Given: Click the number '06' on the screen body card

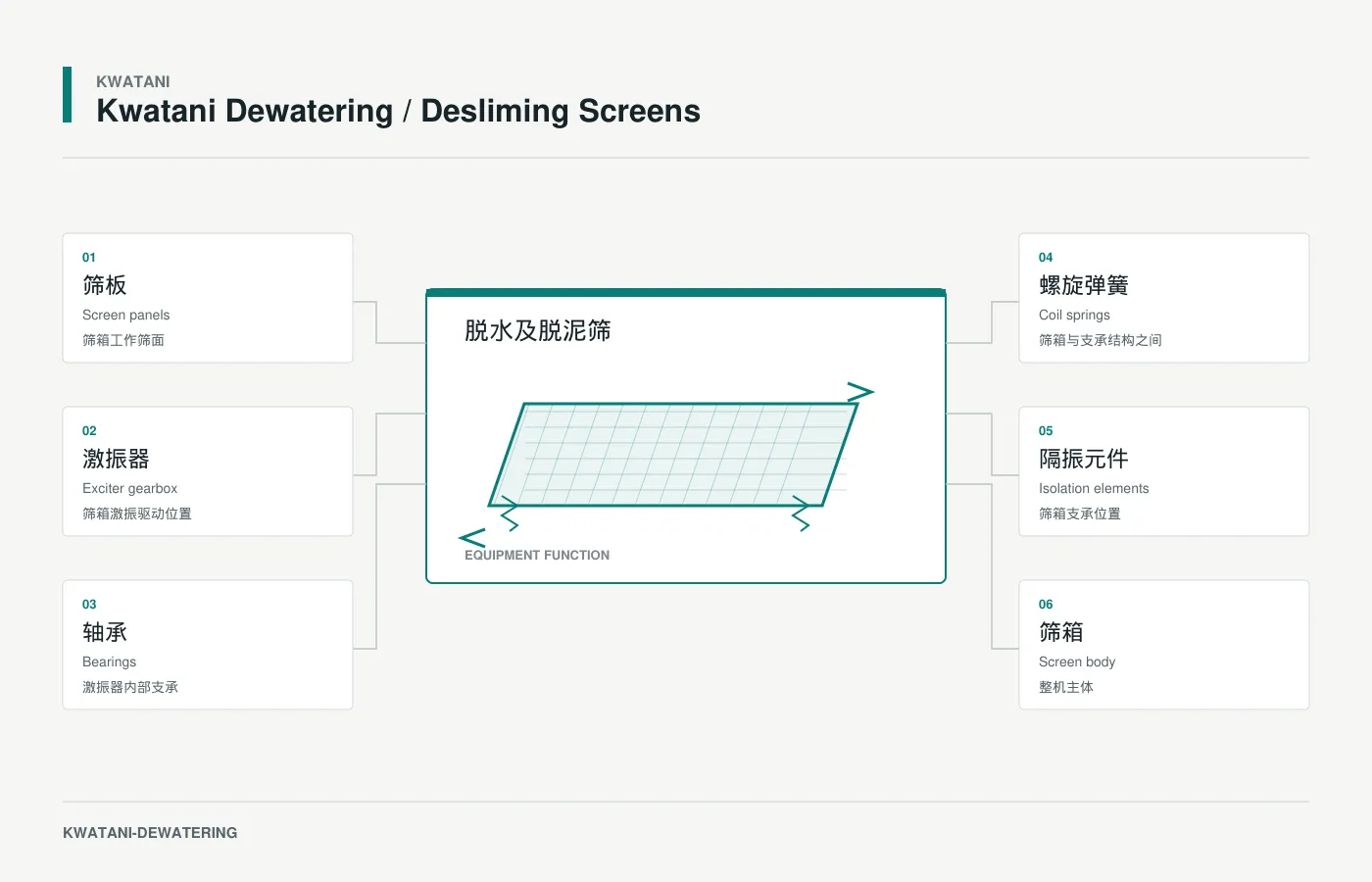Looking at the screenshot, I should pos(1046,605).
